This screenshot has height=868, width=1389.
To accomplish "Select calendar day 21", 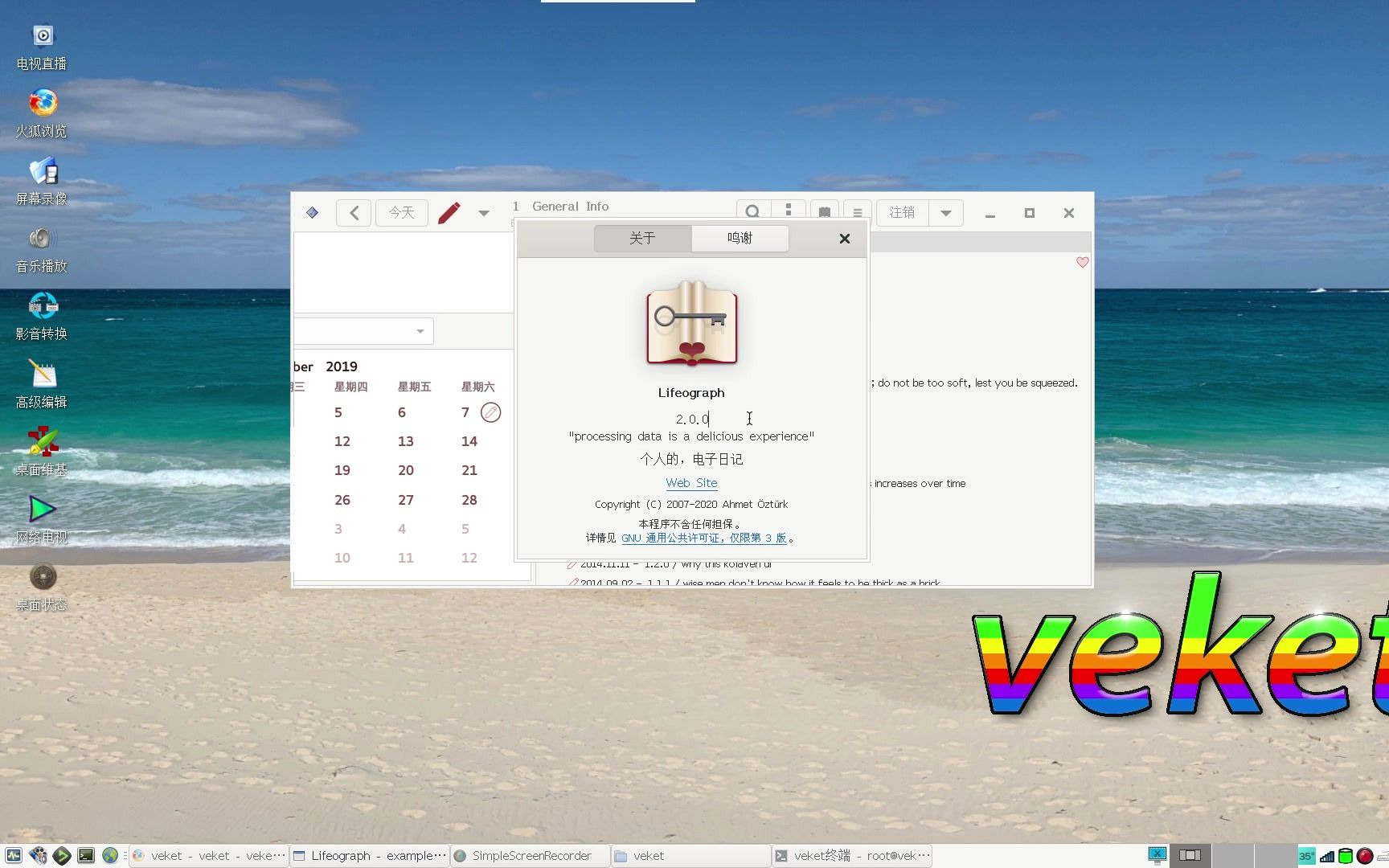I will (x=469, y=470).
